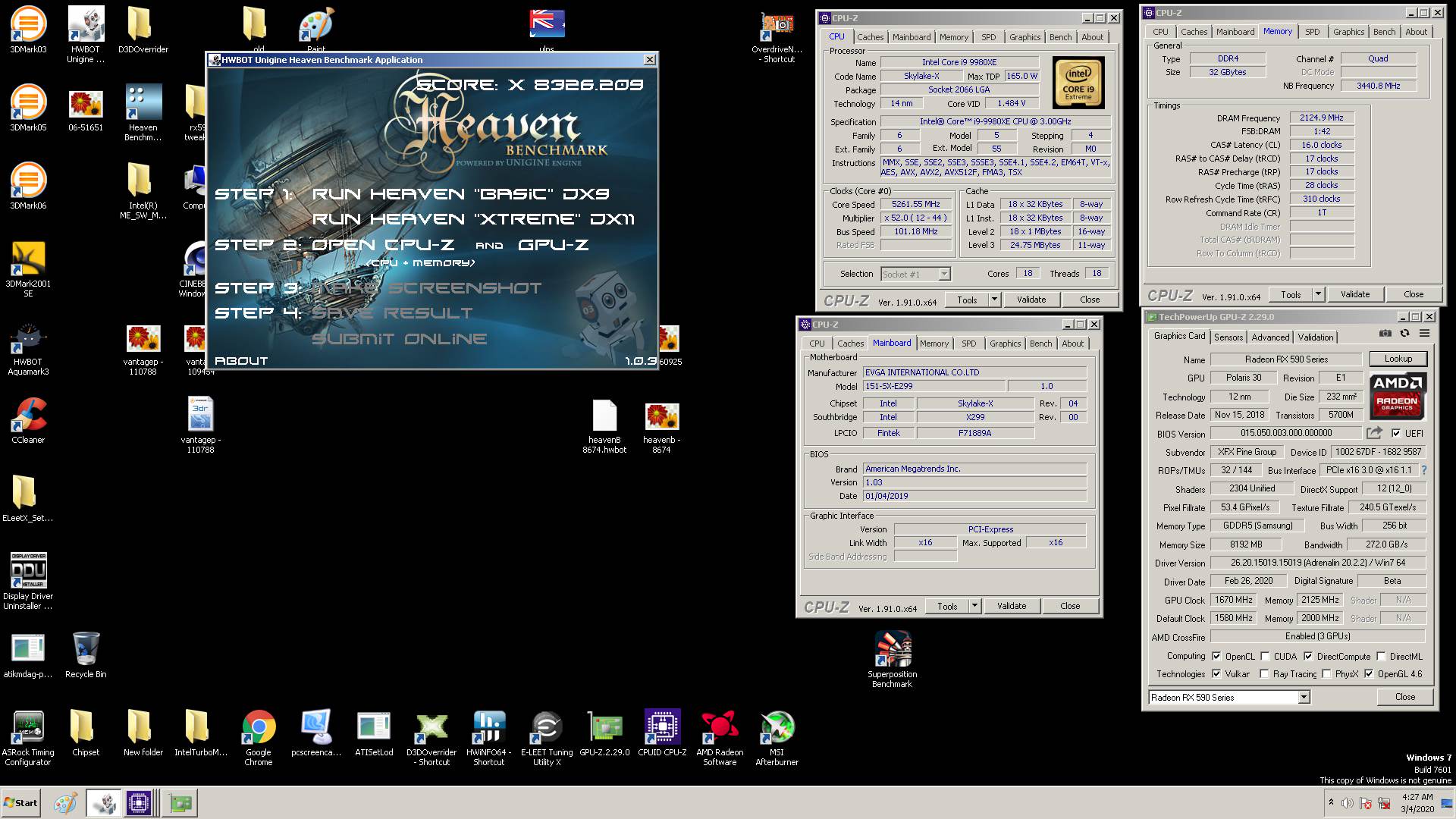Select the E-LEET Tuning Utility X icon
Viewport: 1456px width, 819px height.
547,738
